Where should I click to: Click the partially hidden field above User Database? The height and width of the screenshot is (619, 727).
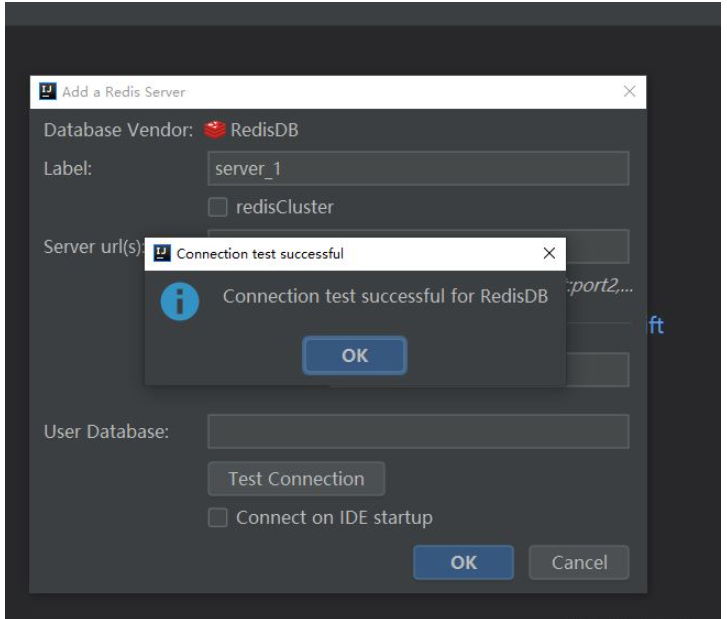(597, 370)
